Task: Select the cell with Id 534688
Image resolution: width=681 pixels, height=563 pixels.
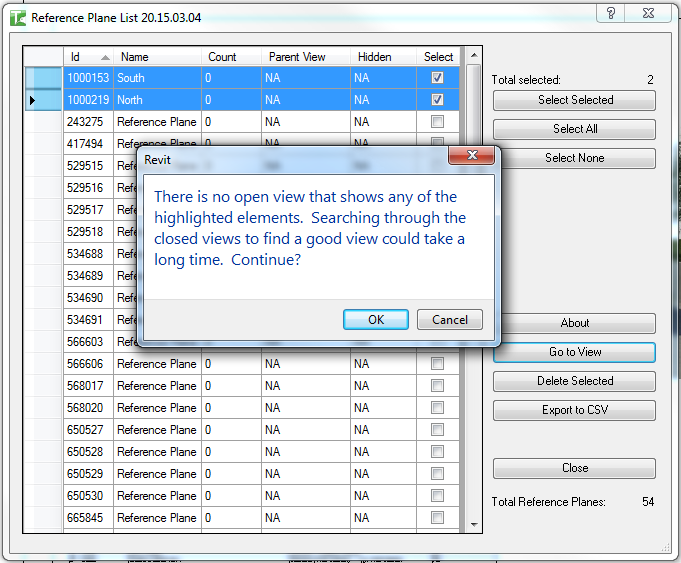Action: pyautogui.click(x=89, y=254)
